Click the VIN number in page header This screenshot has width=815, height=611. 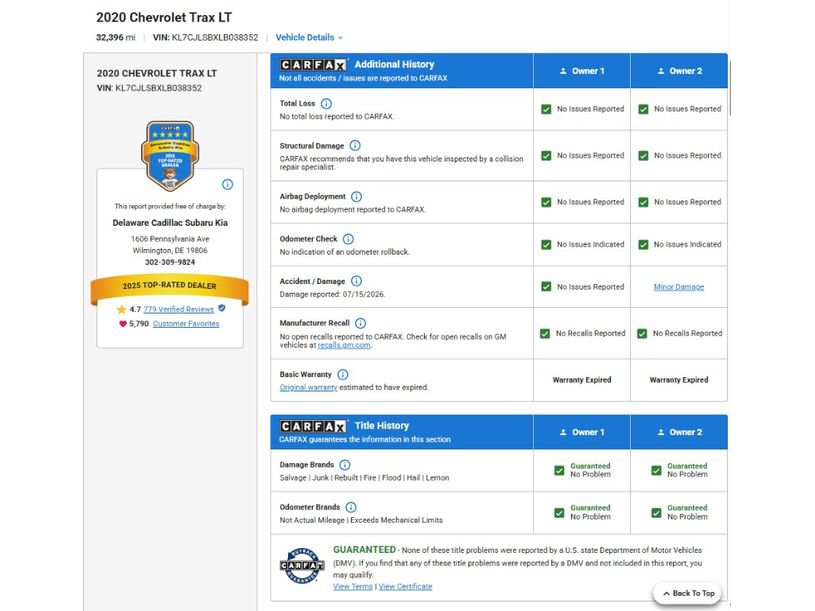pyautogui.click(x=215, y=37)
